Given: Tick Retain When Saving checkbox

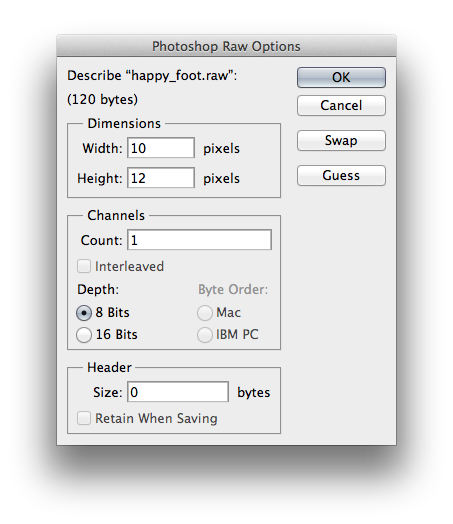Looking at the screenshot, I should 84,418.
